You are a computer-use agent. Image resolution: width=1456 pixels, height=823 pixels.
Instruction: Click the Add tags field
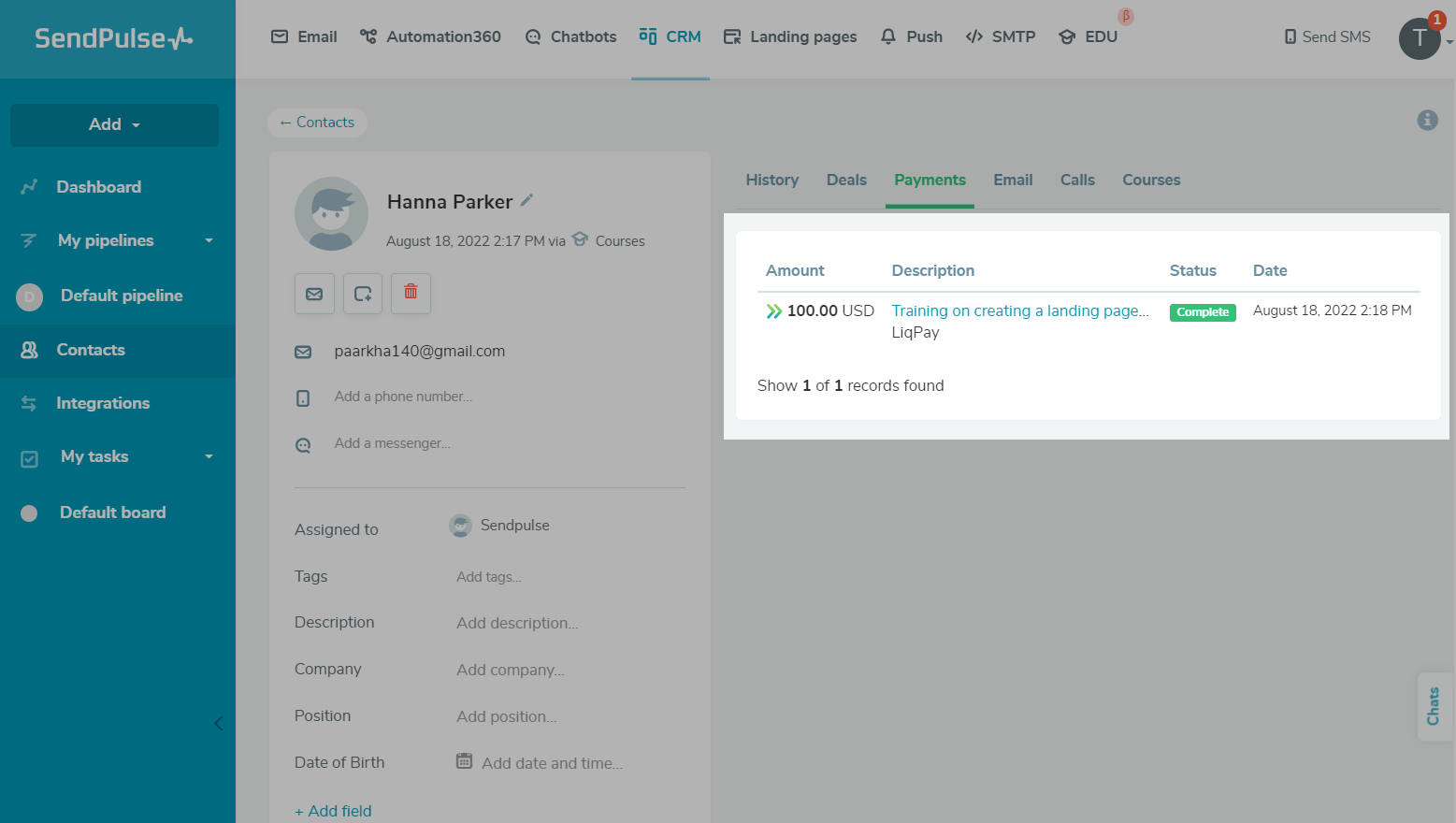[489, 577]
